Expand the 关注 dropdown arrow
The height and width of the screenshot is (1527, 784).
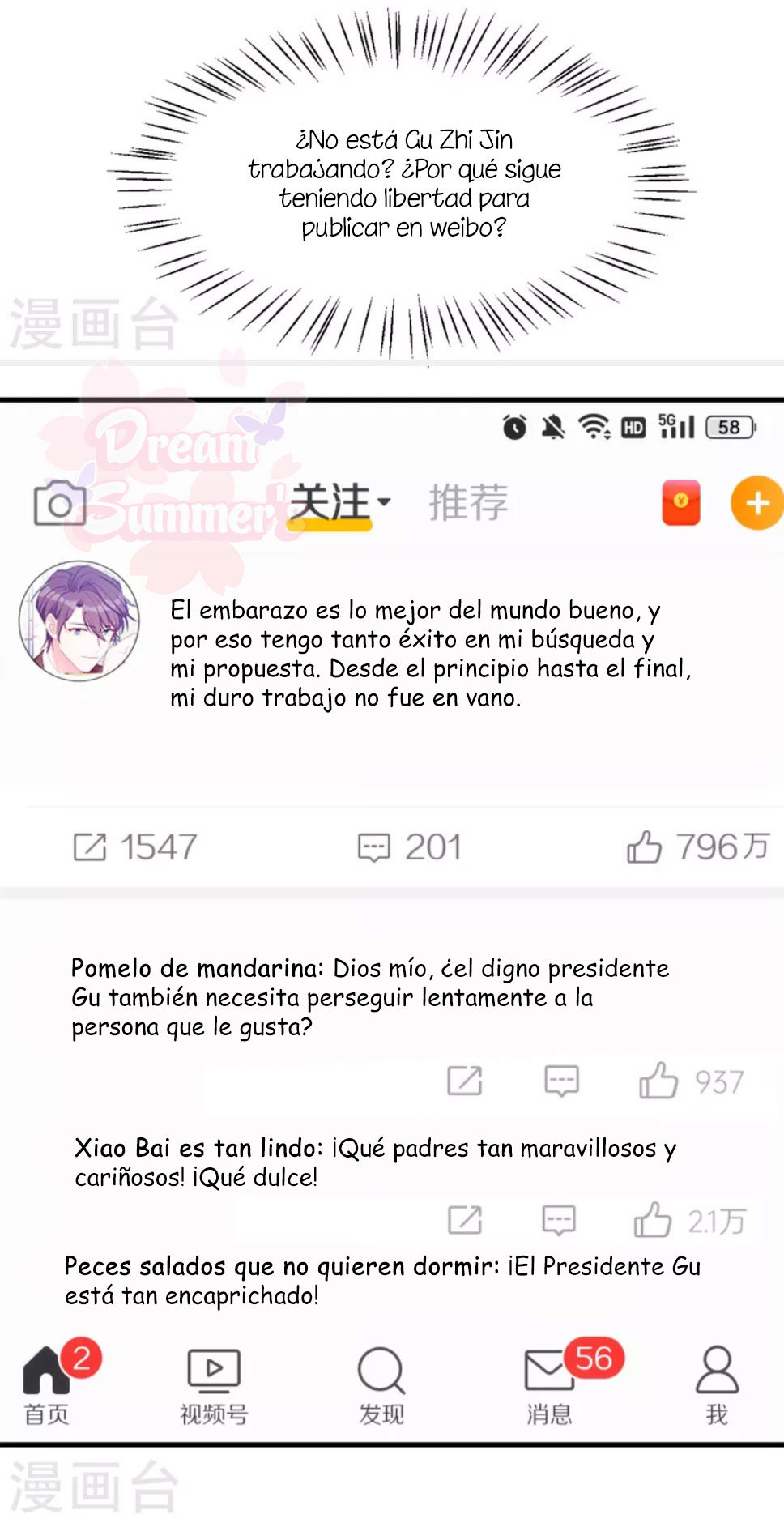[x=385, y=502]
